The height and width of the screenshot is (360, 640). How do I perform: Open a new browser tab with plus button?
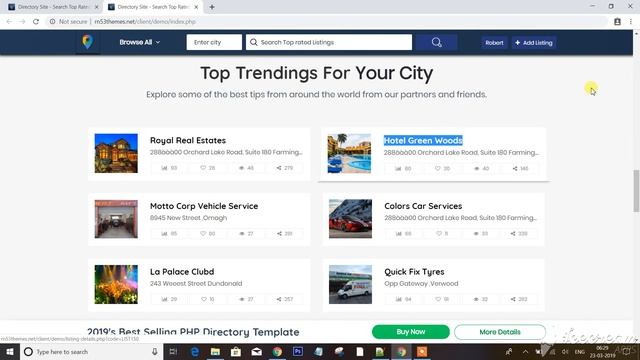212,7
